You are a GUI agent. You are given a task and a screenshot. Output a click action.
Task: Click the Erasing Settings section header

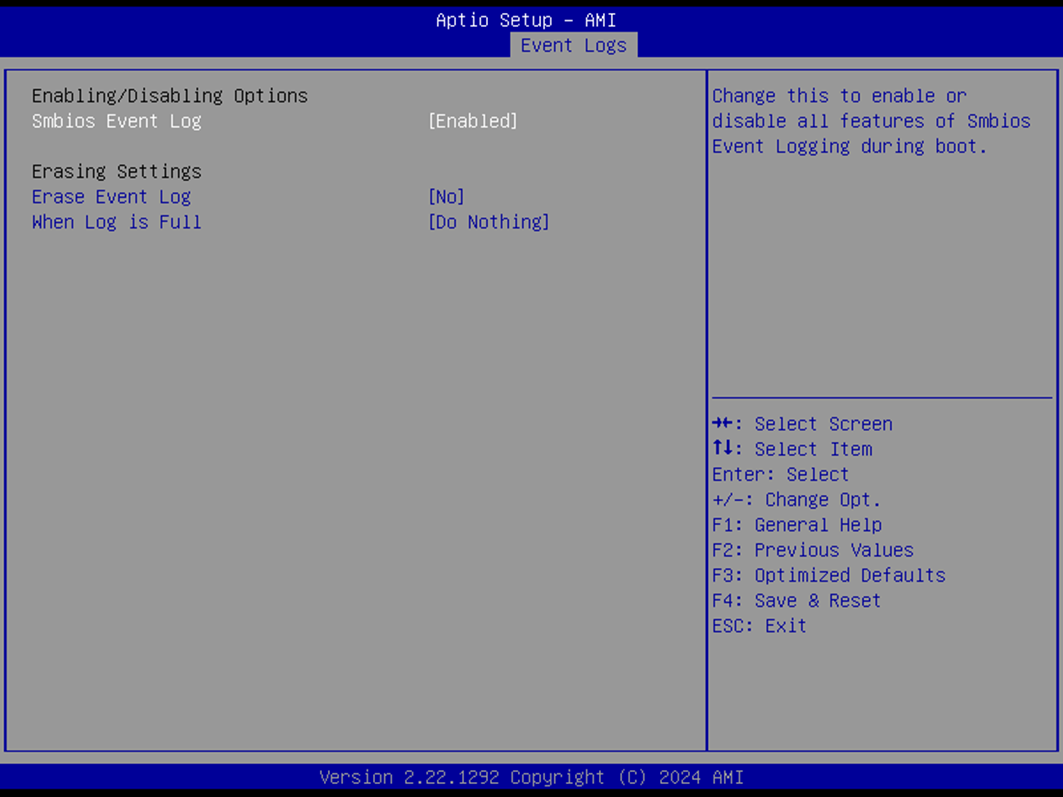point(116,171)
